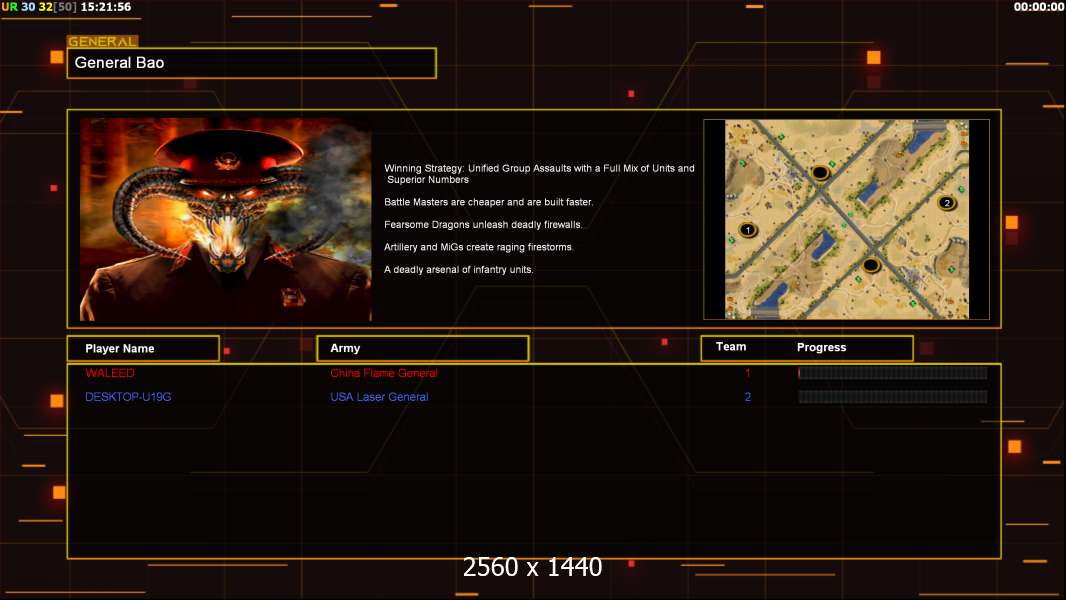The height and width of the screenshot is (600, 1066).
Task: Click the Army column header
Action: point(345,348)
